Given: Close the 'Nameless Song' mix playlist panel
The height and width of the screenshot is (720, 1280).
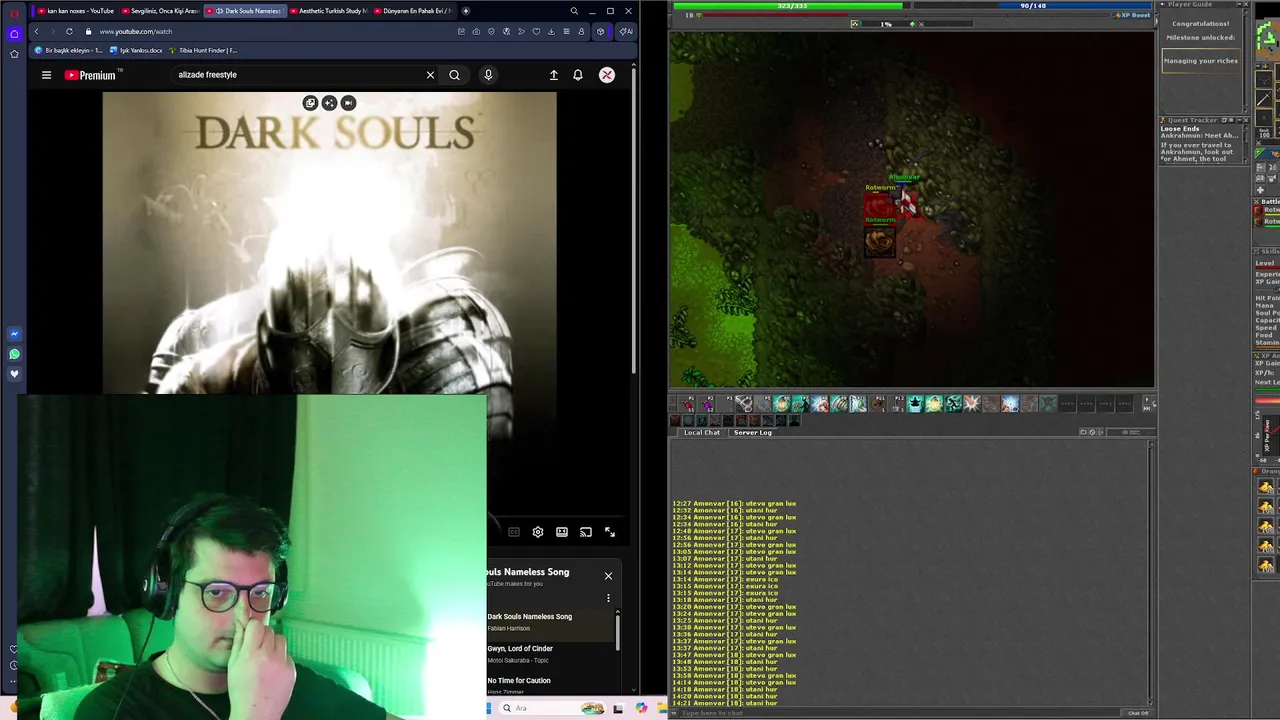Looking at the screenshot, I should point(608,576).
